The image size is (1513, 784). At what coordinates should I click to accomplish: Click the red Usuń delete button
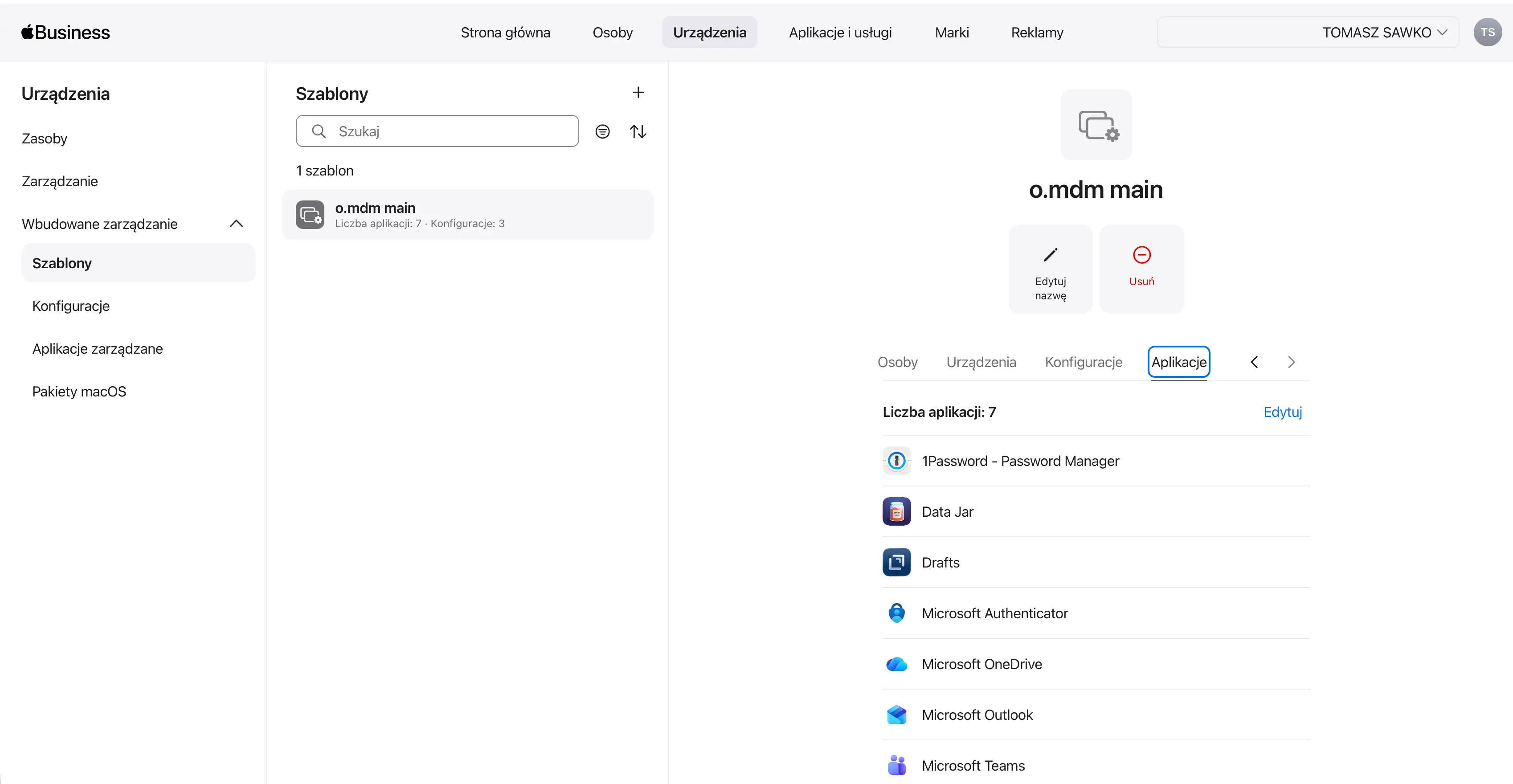(1141, 269)
